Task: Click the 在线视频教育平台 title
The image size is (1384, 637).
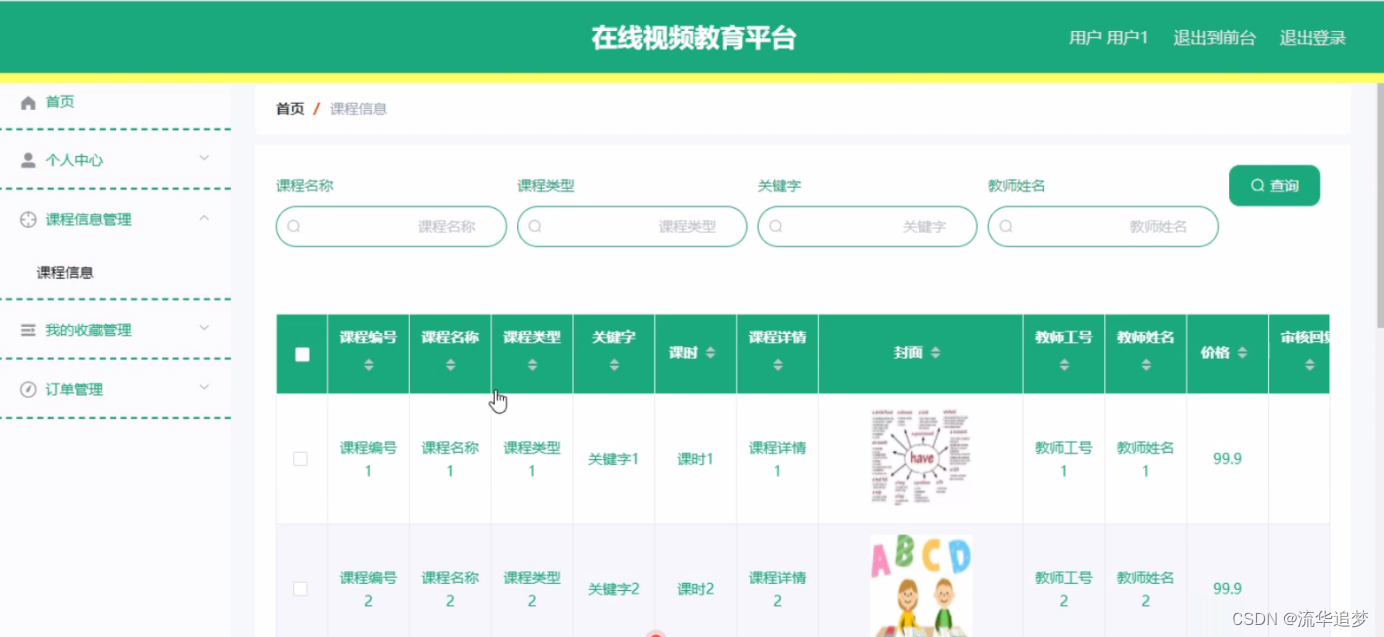Action: pyautogui.click(x=693, y=38)
